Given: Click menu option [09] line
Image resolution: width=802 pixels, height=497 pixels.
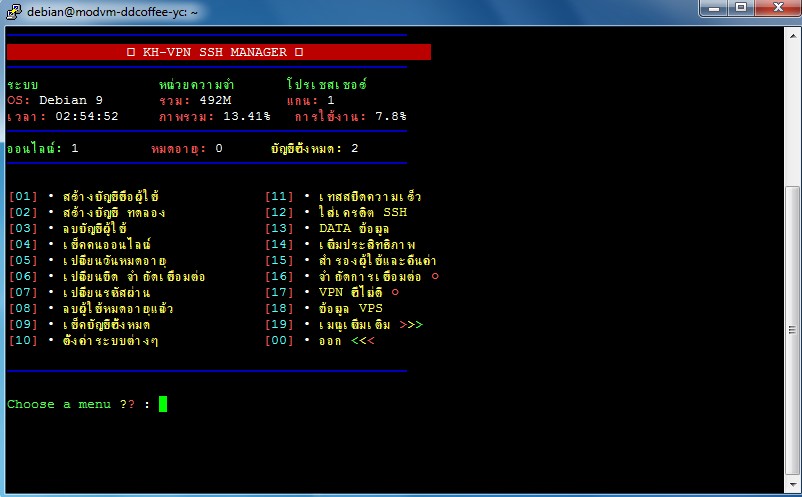Looking at the screenshot, I should [80, 324].
